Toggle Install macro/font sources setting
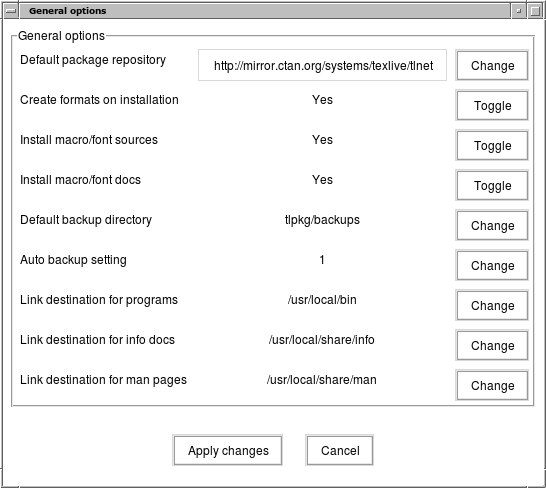Screen dimensions: 546x488 pyautogui.click(x=492, y=146)
